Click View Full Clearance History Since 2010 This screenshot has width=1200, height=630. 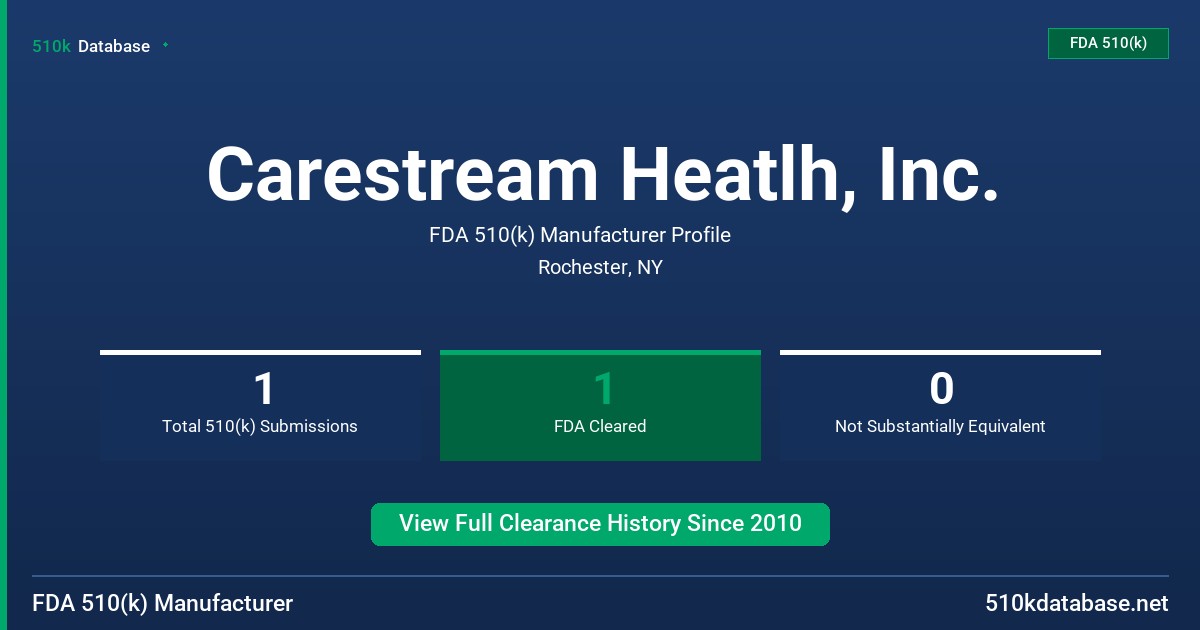600,524
